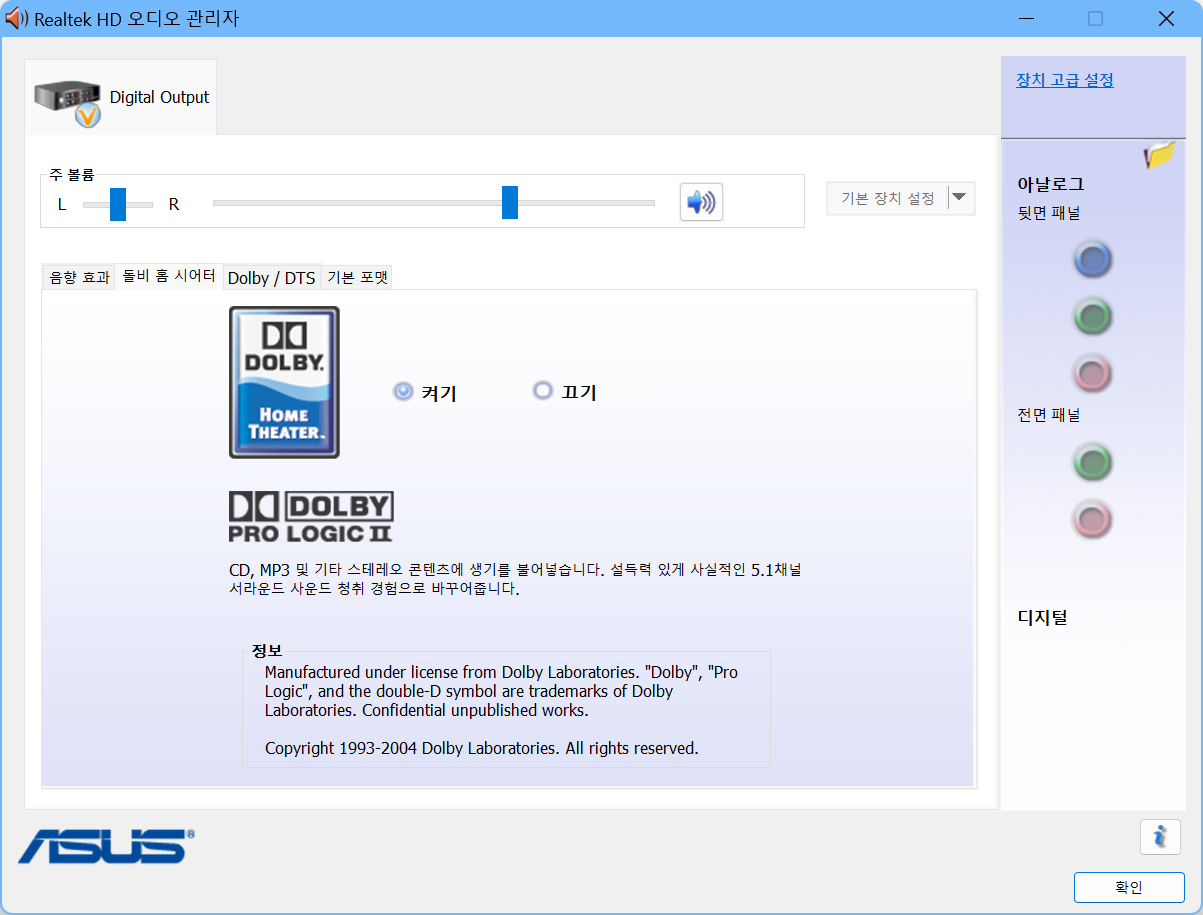Switch to the Dolby / DTS tab

[x=271, y=278]
